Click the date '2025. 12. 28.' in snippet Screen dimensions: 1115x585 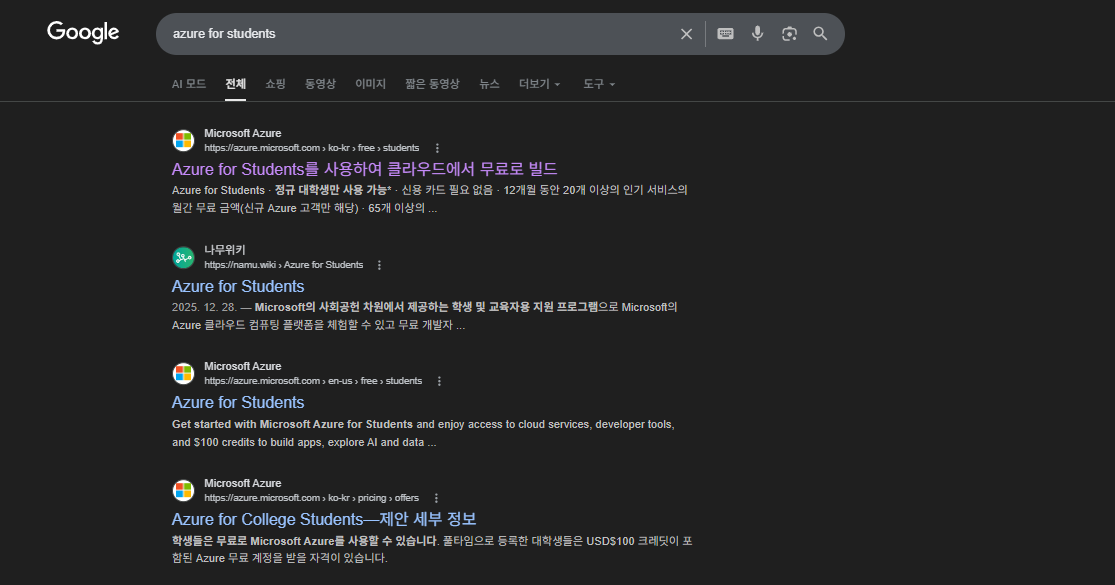[204, 307]
